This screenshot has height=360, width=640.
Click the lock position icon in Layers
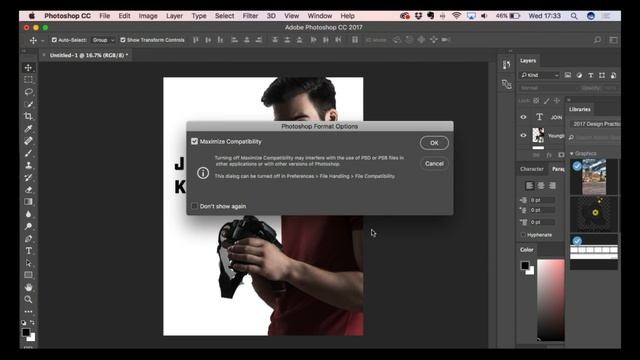click(557, 100)
